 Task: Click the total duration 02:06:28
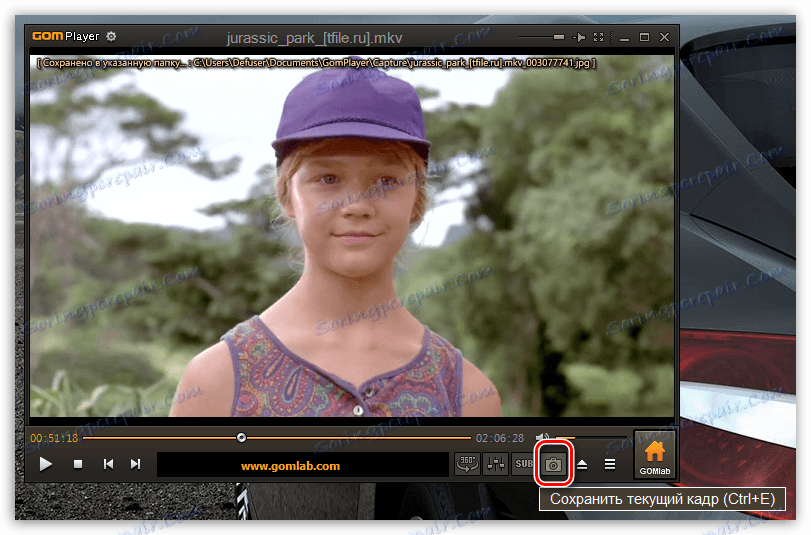click(500, 438)
